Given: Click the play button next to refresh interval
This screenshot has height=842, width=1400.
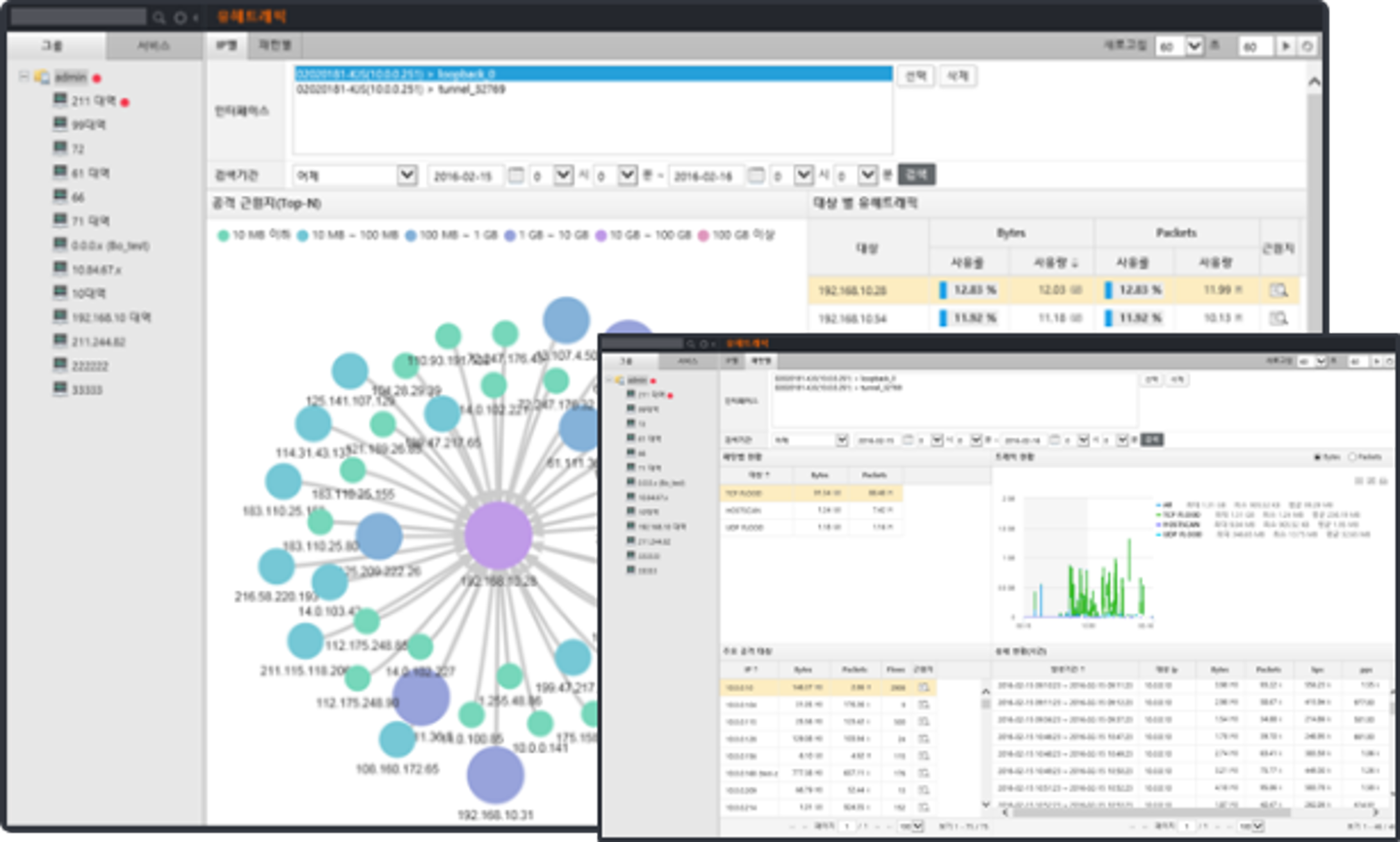Looking at the screenshot, I should click(1285, 46).
